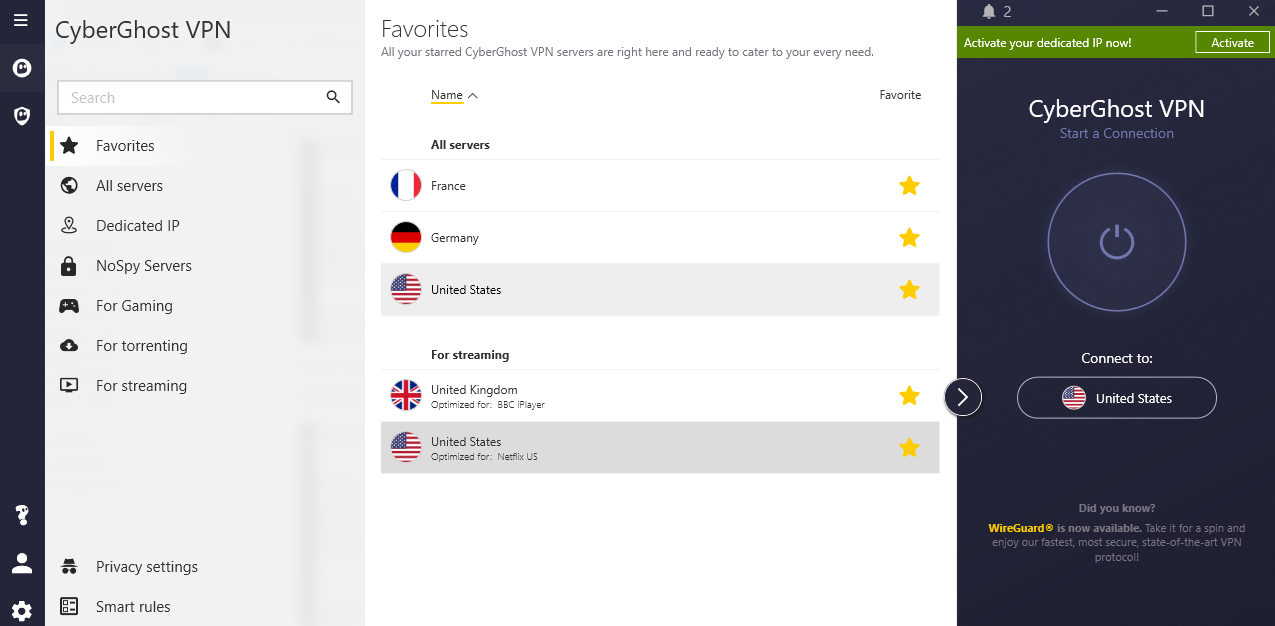Open Privacy settings link
Viewport: 1275px width, 626px height.
[146, 567]
